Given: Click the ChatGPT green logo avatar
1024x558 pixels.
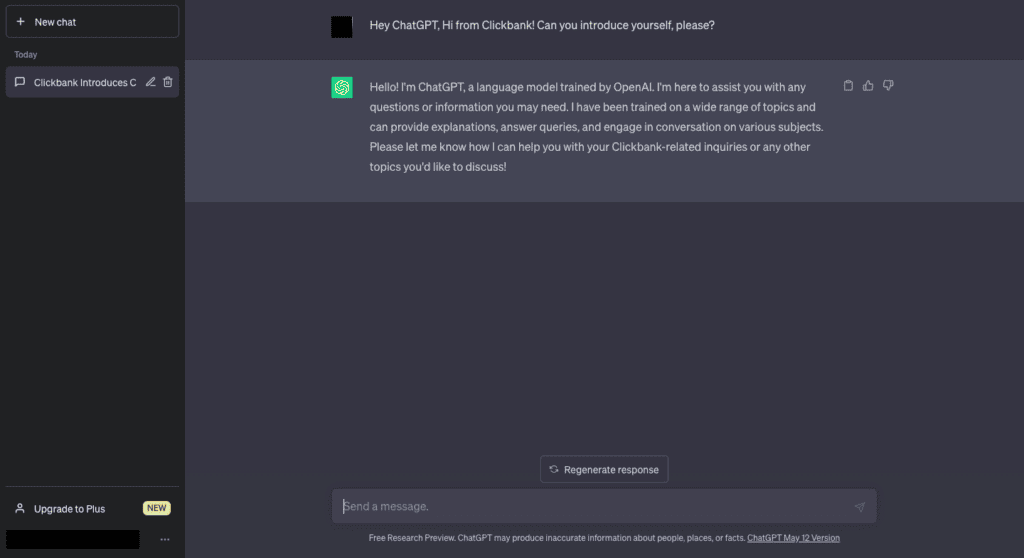Looking at the screenshot, I should pyautogui.click(x=342, y=87).
